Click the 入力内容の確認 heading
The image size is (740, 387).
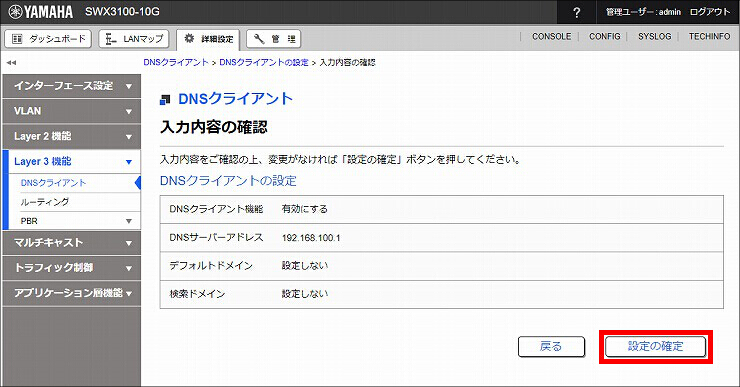pyautogui.click(x=214, y=127)
